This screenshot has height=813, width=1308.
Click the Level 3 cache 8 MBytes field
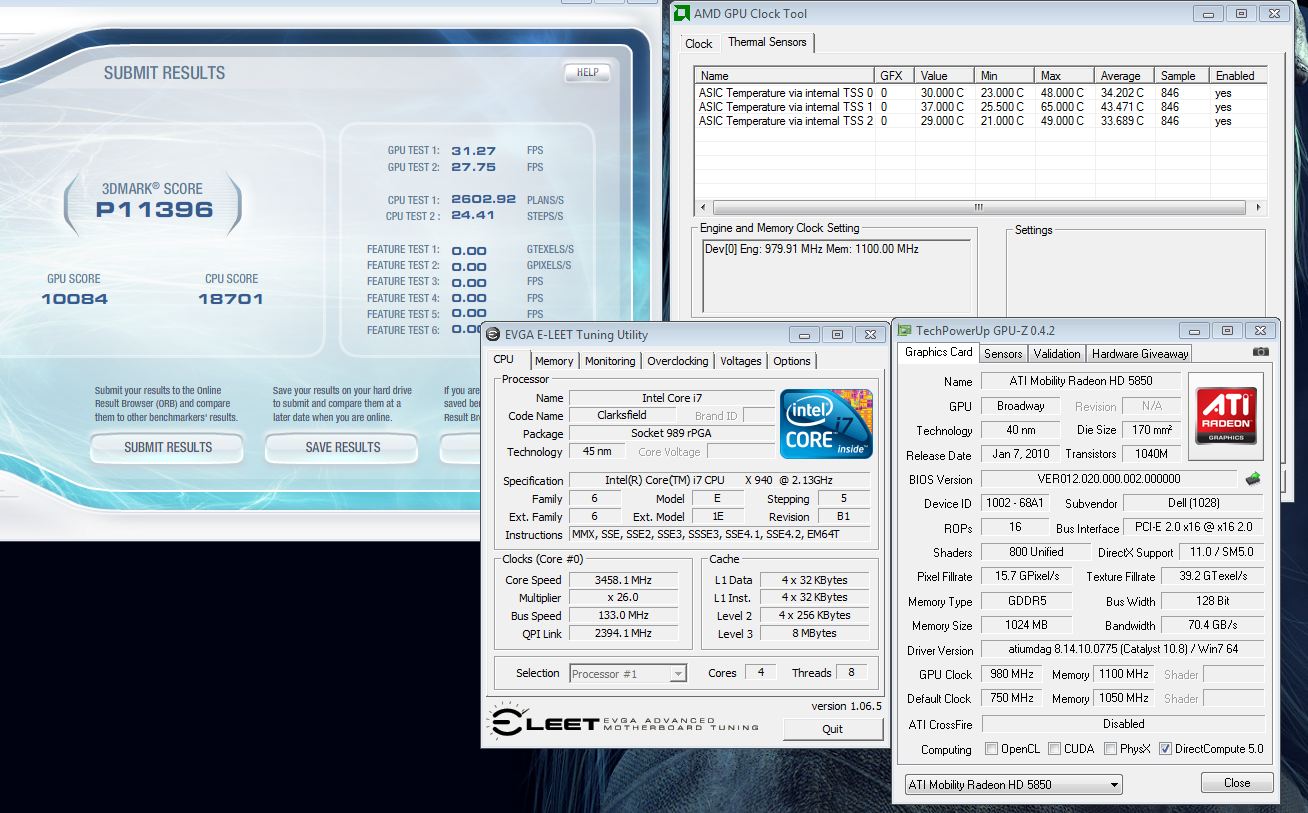814,634
